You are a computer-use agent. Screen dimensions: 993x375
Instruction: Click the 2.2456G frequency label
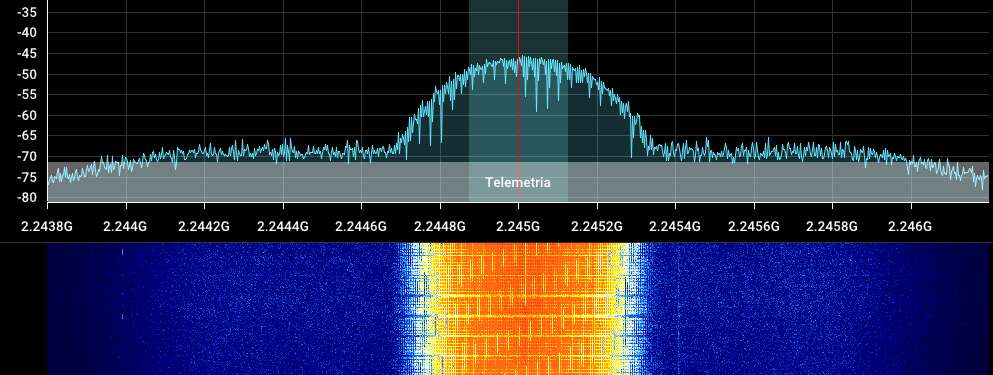[x=754, y=226]
